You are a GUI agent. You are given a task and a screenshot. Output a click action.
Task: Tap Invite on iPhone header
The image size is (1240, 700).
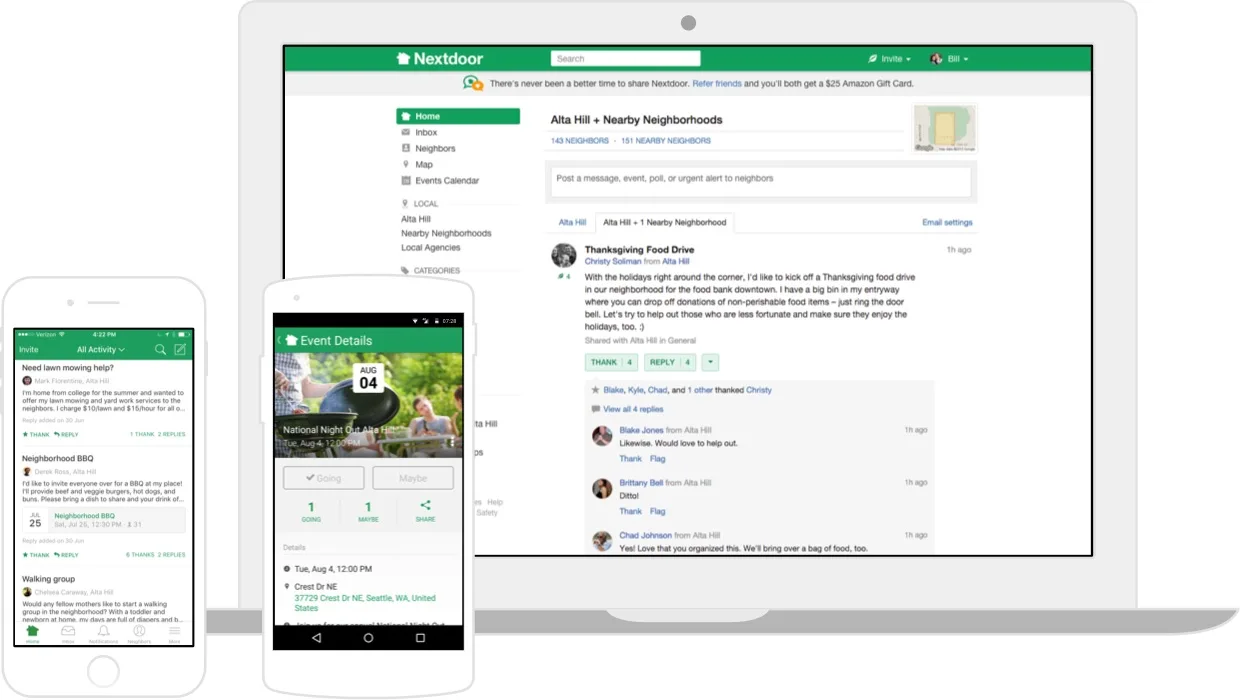pyautogui.click(x=28, y=350)
